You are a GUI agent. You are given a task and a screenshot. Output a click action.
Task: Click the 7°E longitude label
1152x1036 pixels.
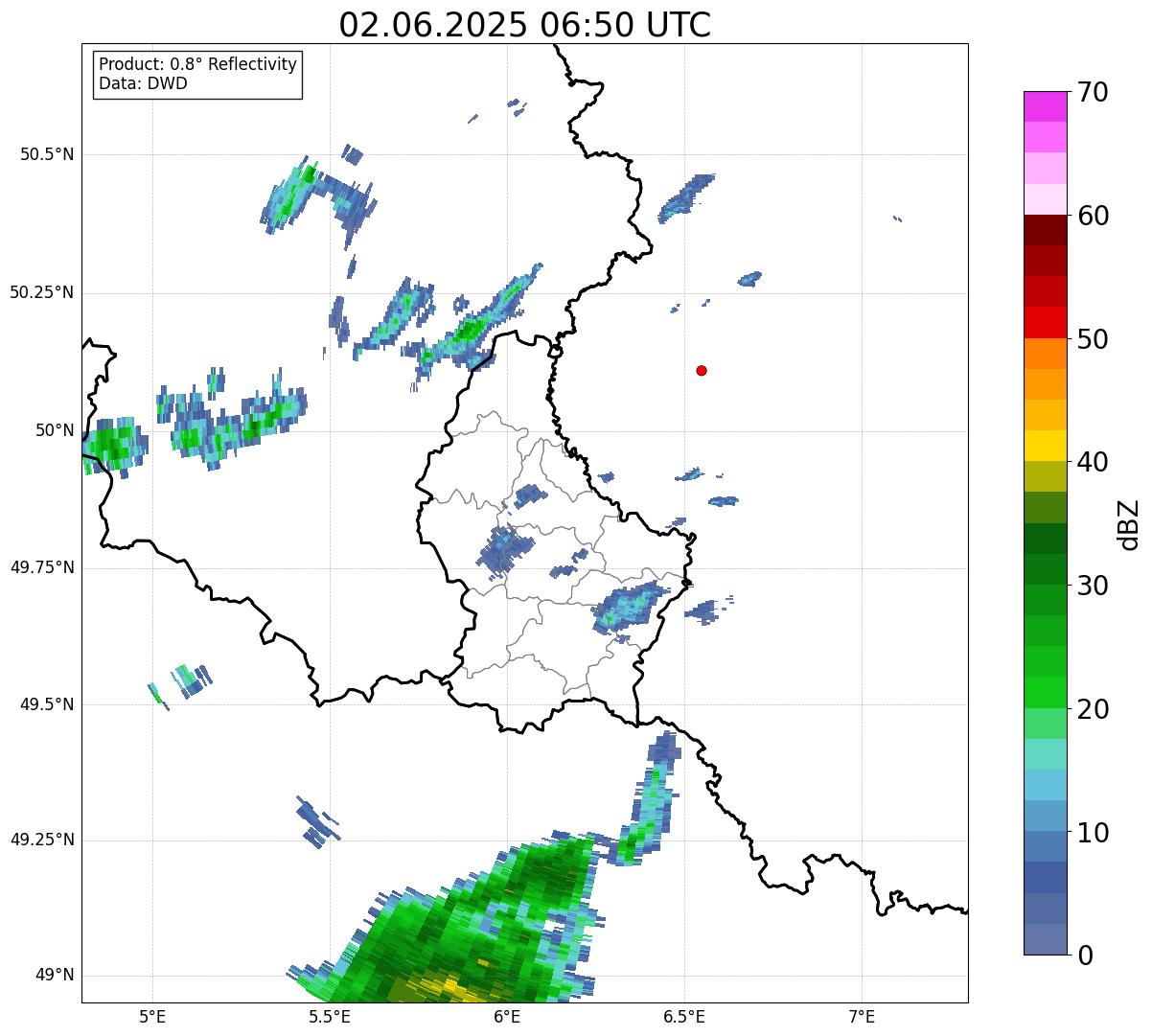(862, 1016)
